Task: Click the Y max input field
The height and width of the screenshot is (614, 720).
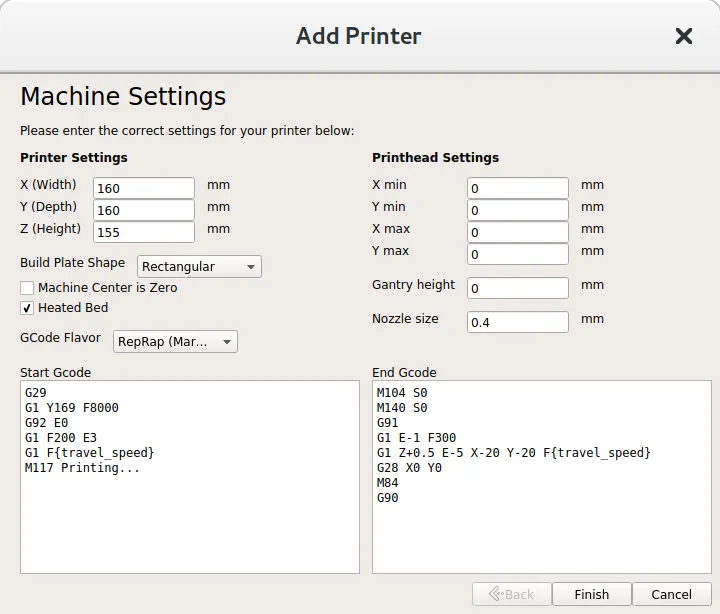Action: (x=518, y=254)
